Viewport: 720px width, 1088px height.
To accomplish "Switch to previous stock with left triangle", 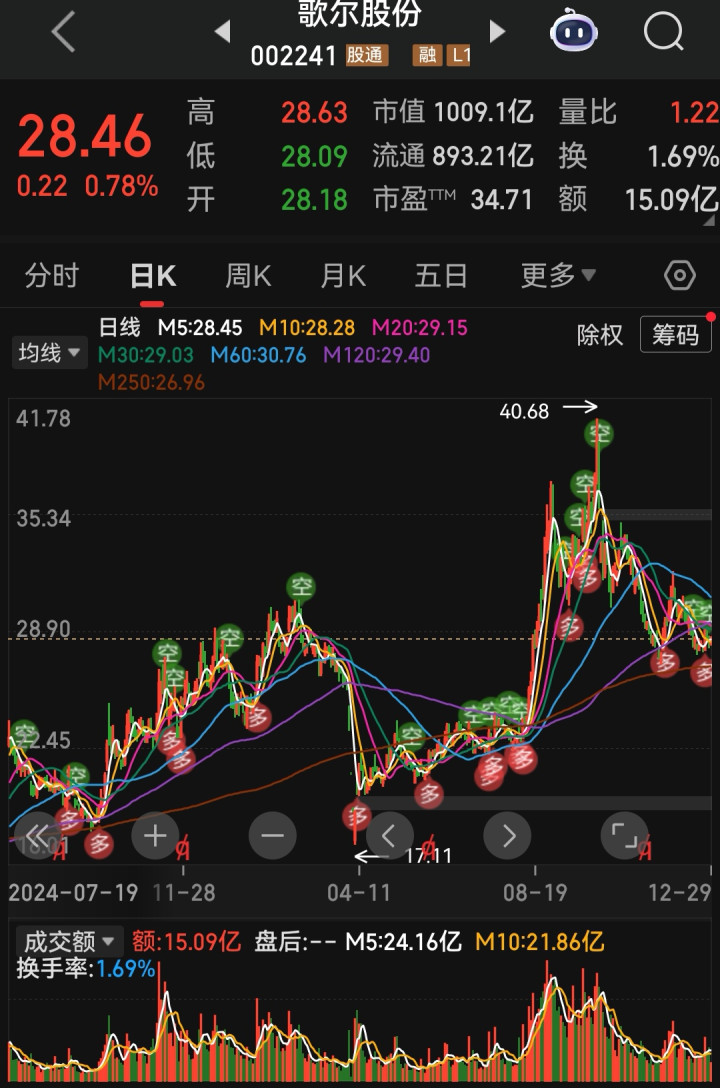I will pyautogui.click(x=223, y=31).
